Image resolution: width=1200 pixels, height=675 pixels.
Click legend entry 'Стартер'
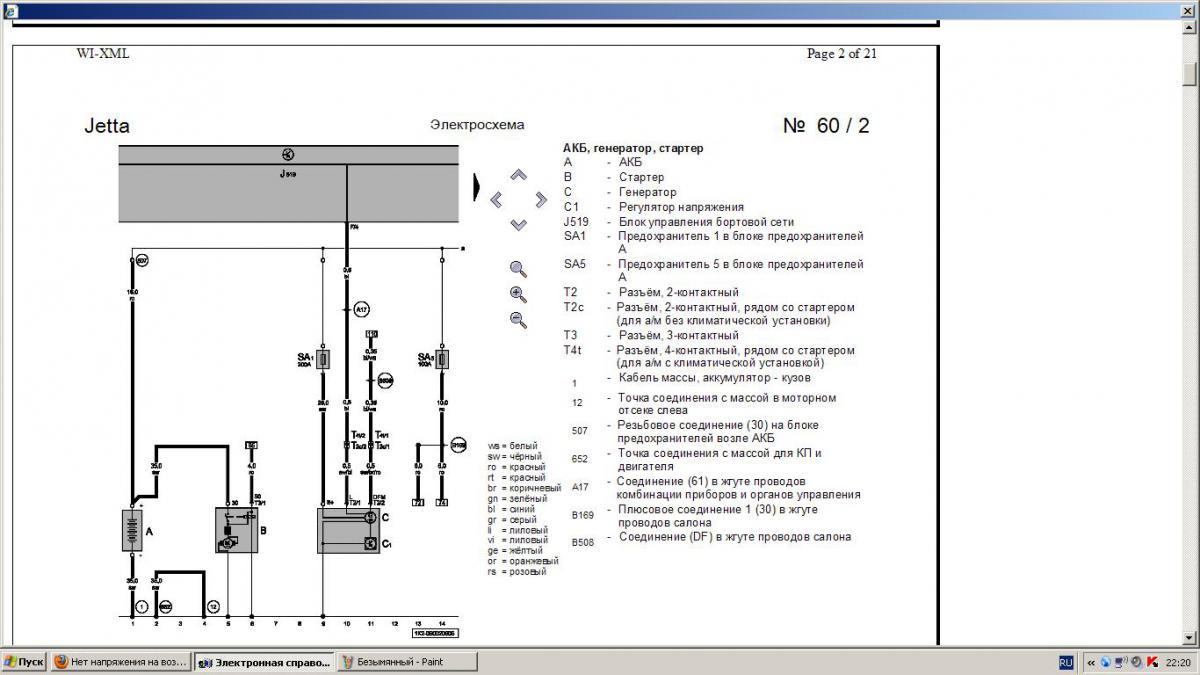pyautogui.click(x=641, y=177)
